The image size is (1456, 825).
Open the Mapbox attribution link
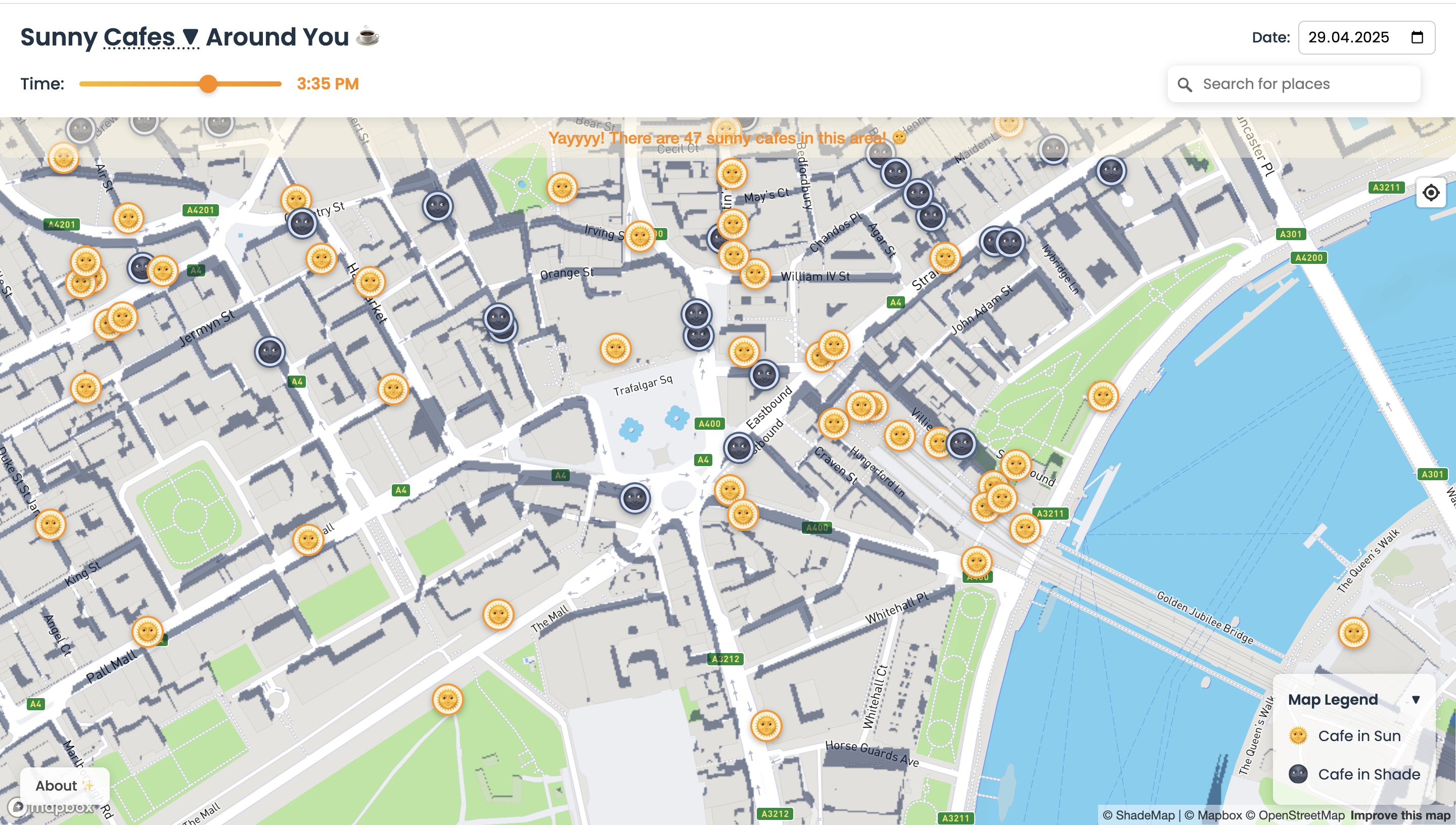click(1212, 815)
